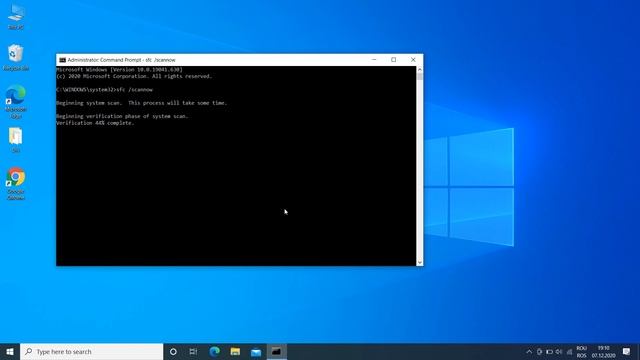Check the battery status tray icon
Image resolution: width=640 pixels, height=360 pixels.
coord(549,351)
